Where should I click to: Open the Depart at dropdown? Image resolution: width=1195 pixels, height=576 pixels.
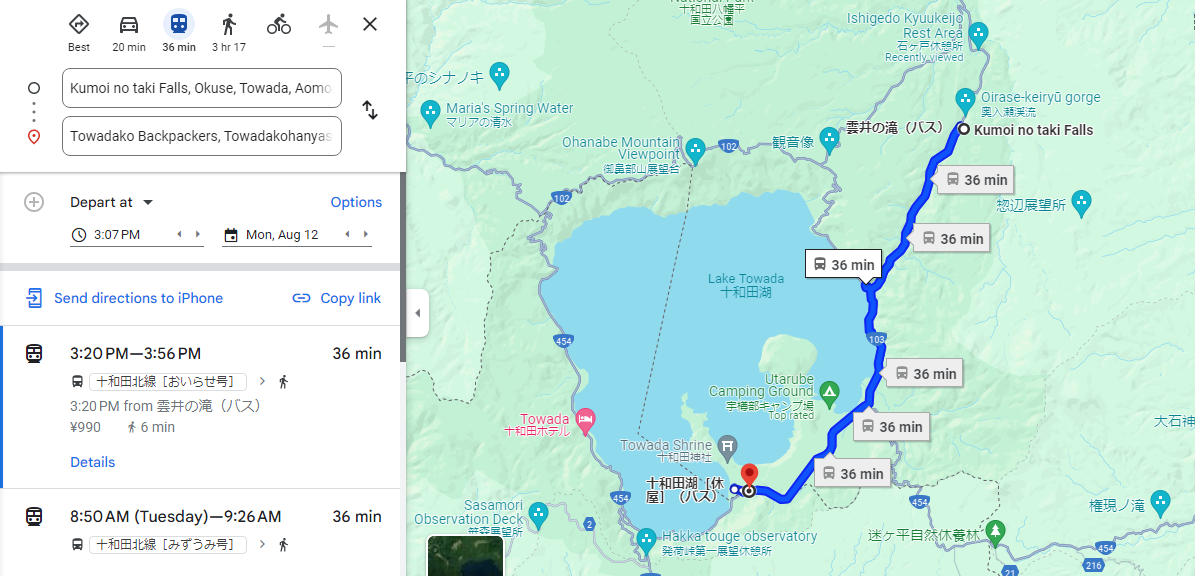coord(112,202)
